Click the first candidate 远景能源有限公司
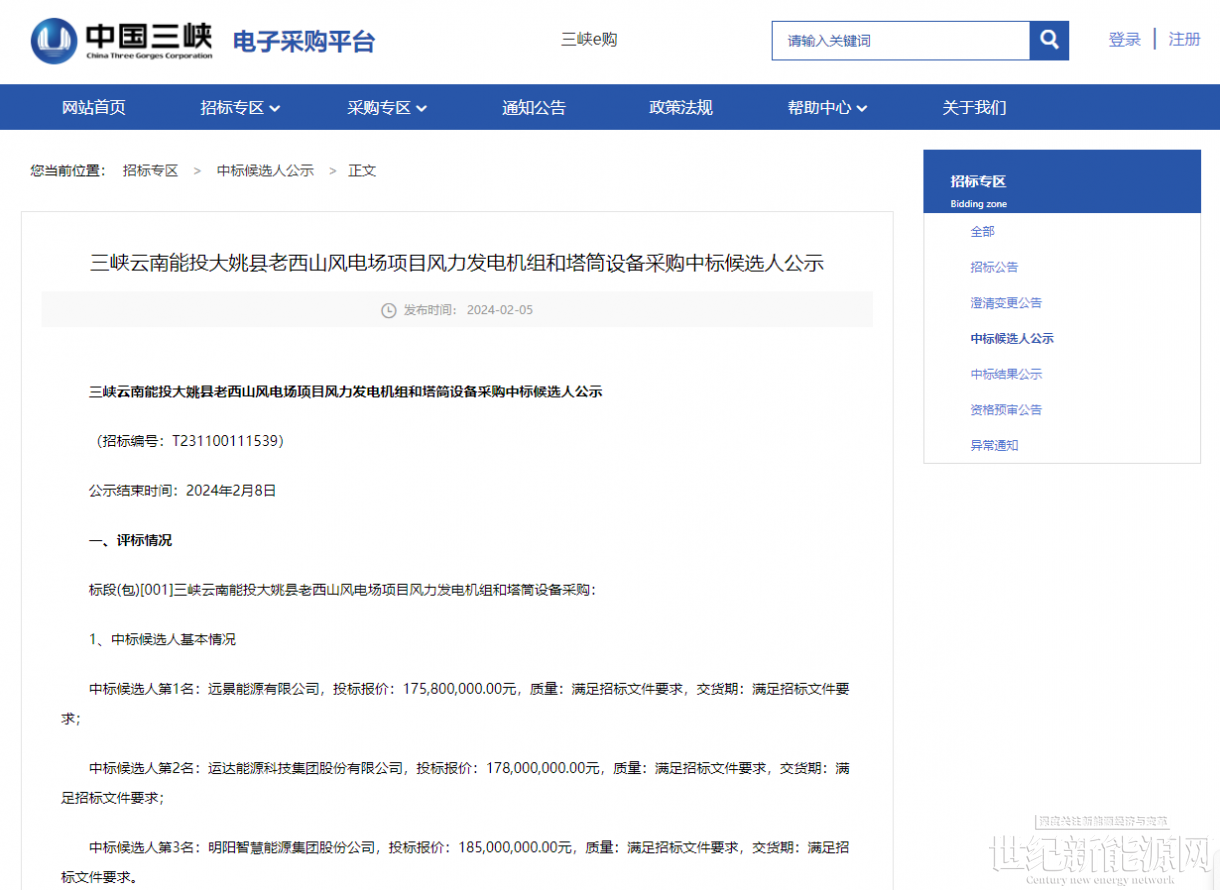Viewport: 1220px width, 890px height. click(264, 689)
